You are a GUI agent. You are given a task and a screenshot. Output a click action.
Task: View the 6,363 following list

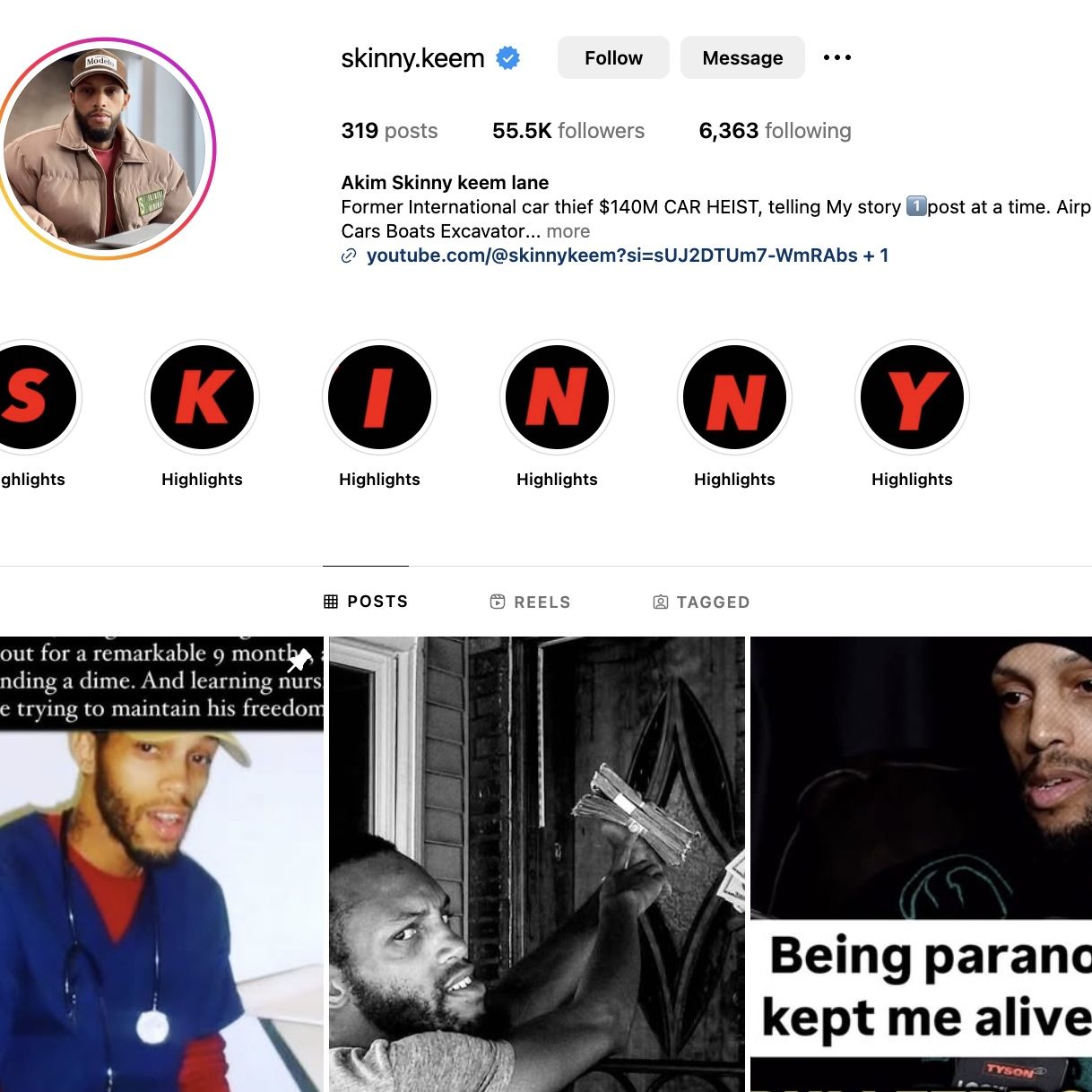[775, 131]
